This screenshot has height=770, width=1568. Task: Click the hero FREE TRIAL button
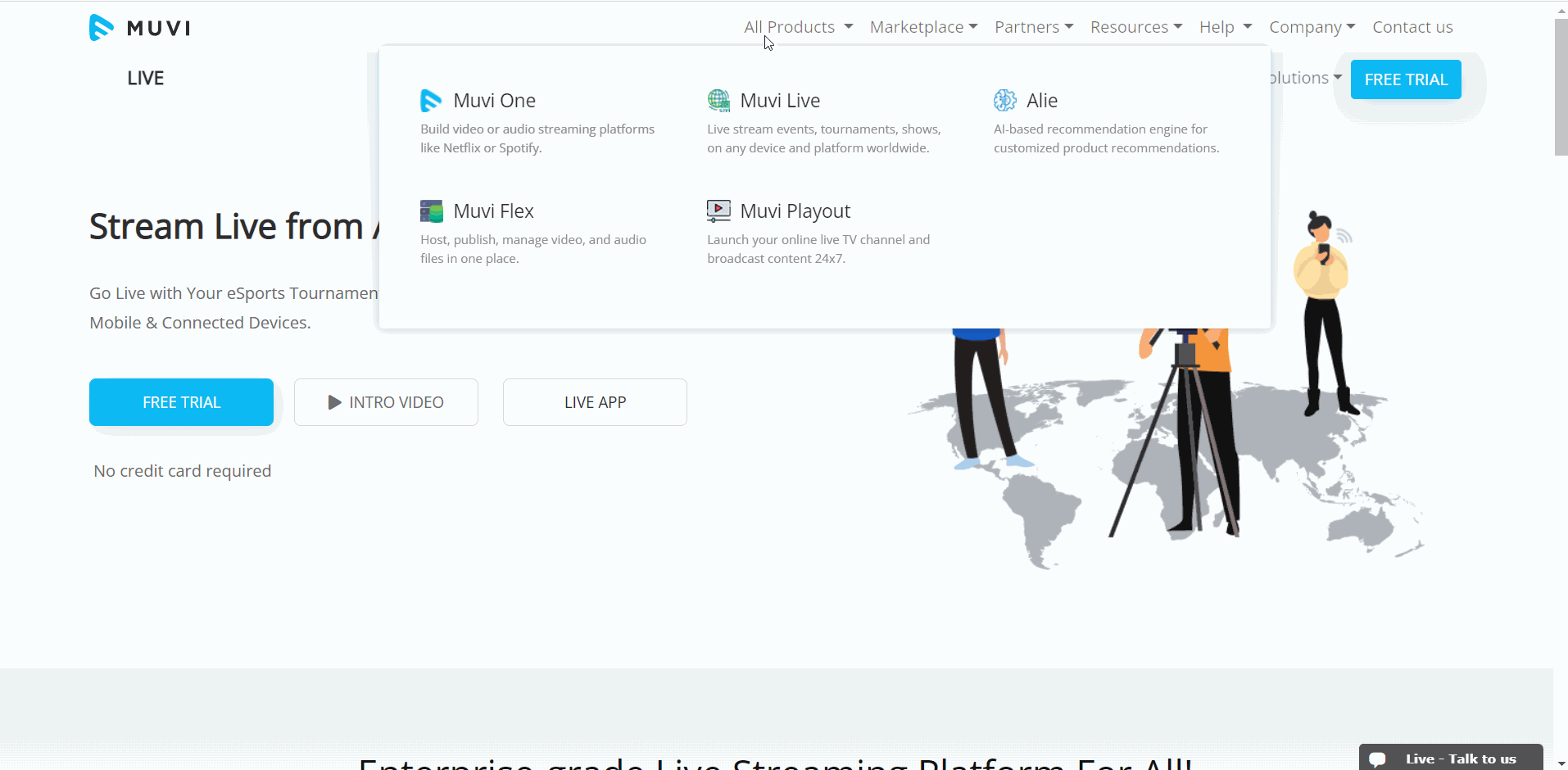(181, 402)
